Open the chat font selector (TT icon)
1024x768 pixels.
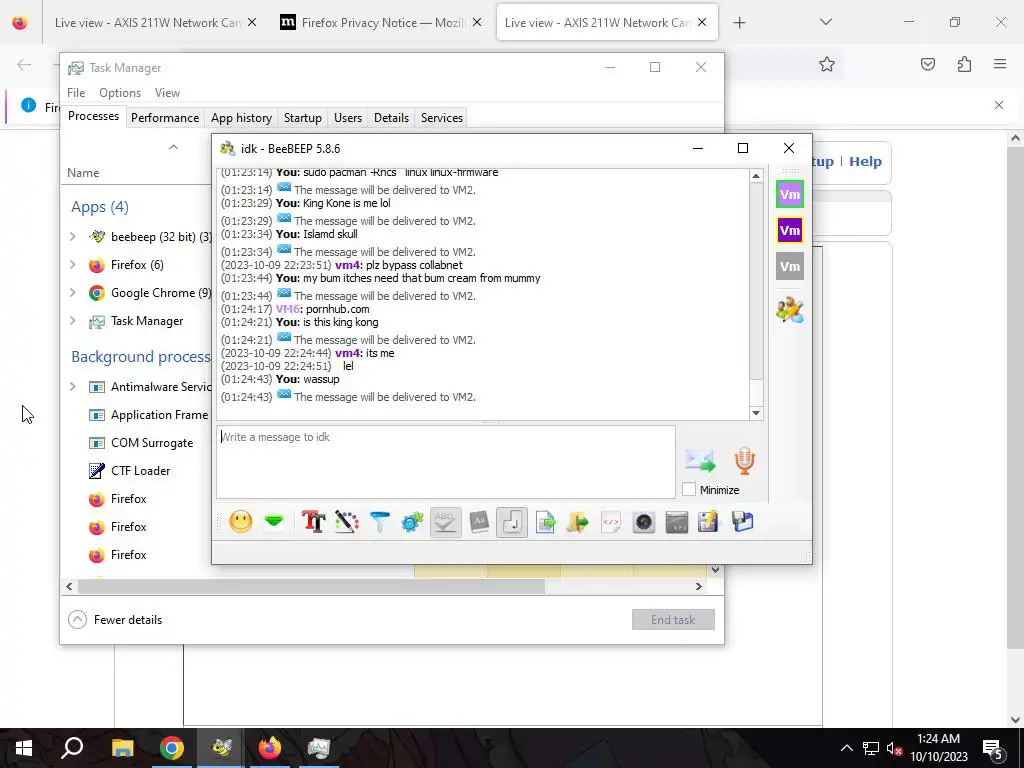pyautogui.click(x=313, y=522)
